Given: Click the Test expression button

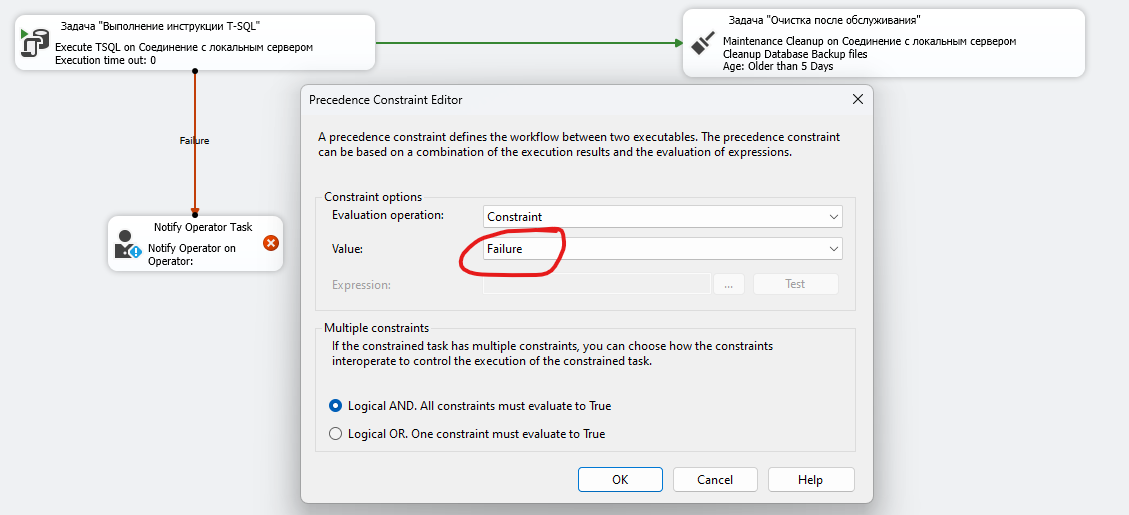Looking at the screenshot, I should (x=795, y=284).
